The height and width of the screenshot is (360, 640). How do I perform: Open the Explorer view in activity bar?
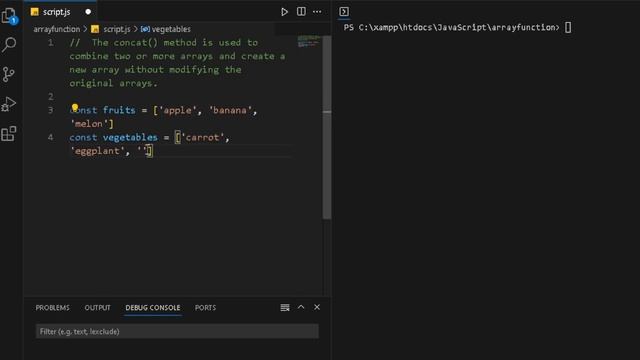point(9,16)
